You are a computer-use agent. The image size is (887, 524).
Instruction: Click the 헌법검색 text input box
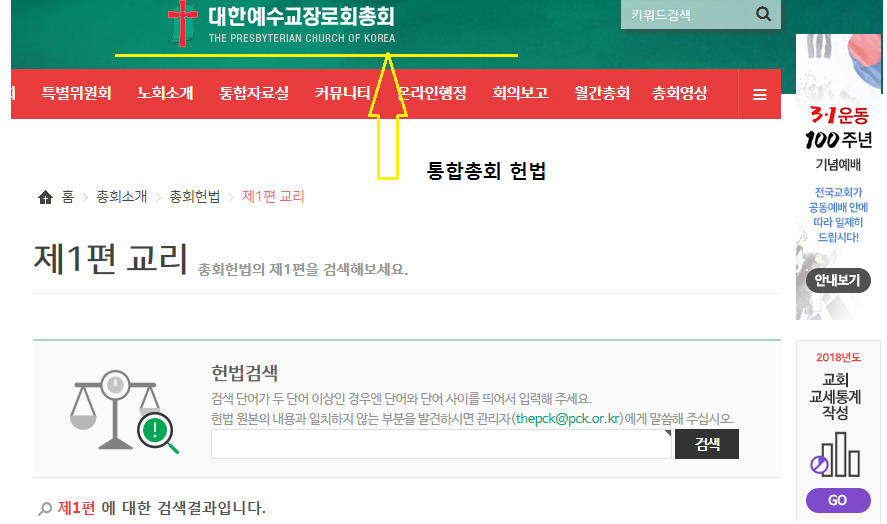tap(441, 444)
